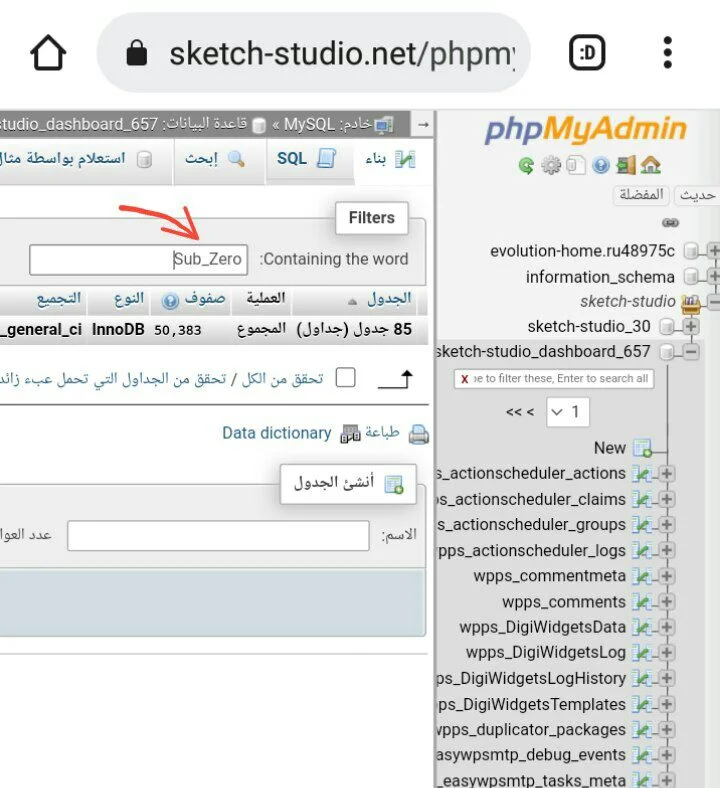Sort by صفوف rows column header
720x788 pixels.
tap(204, 299)
